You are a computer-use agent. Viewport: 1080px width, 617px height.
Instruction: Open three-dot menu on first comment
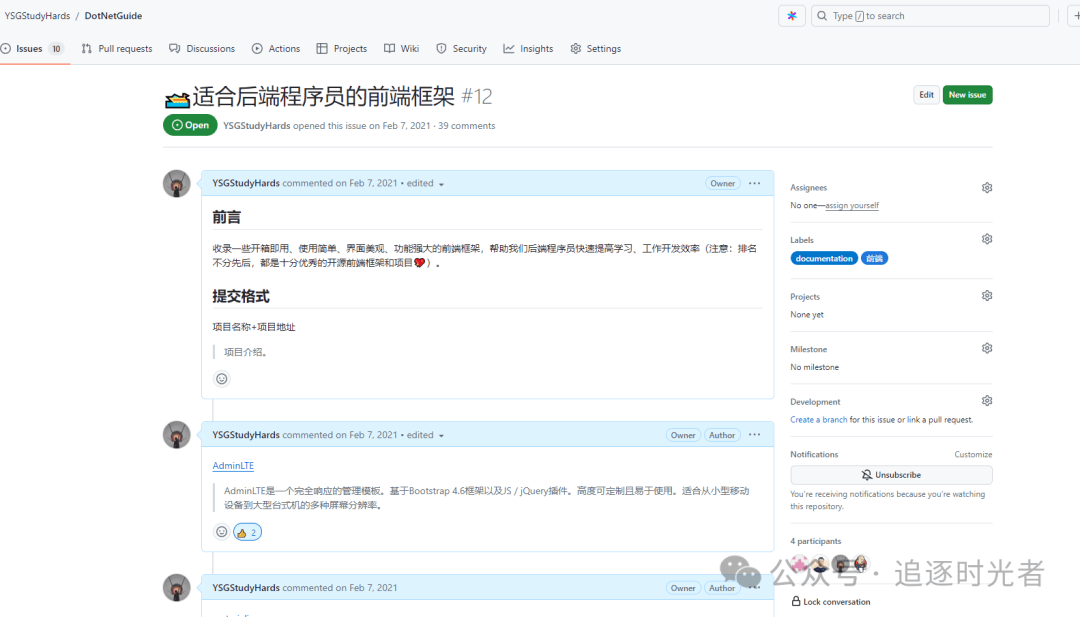pyautogui.click(x=754, y=184)
